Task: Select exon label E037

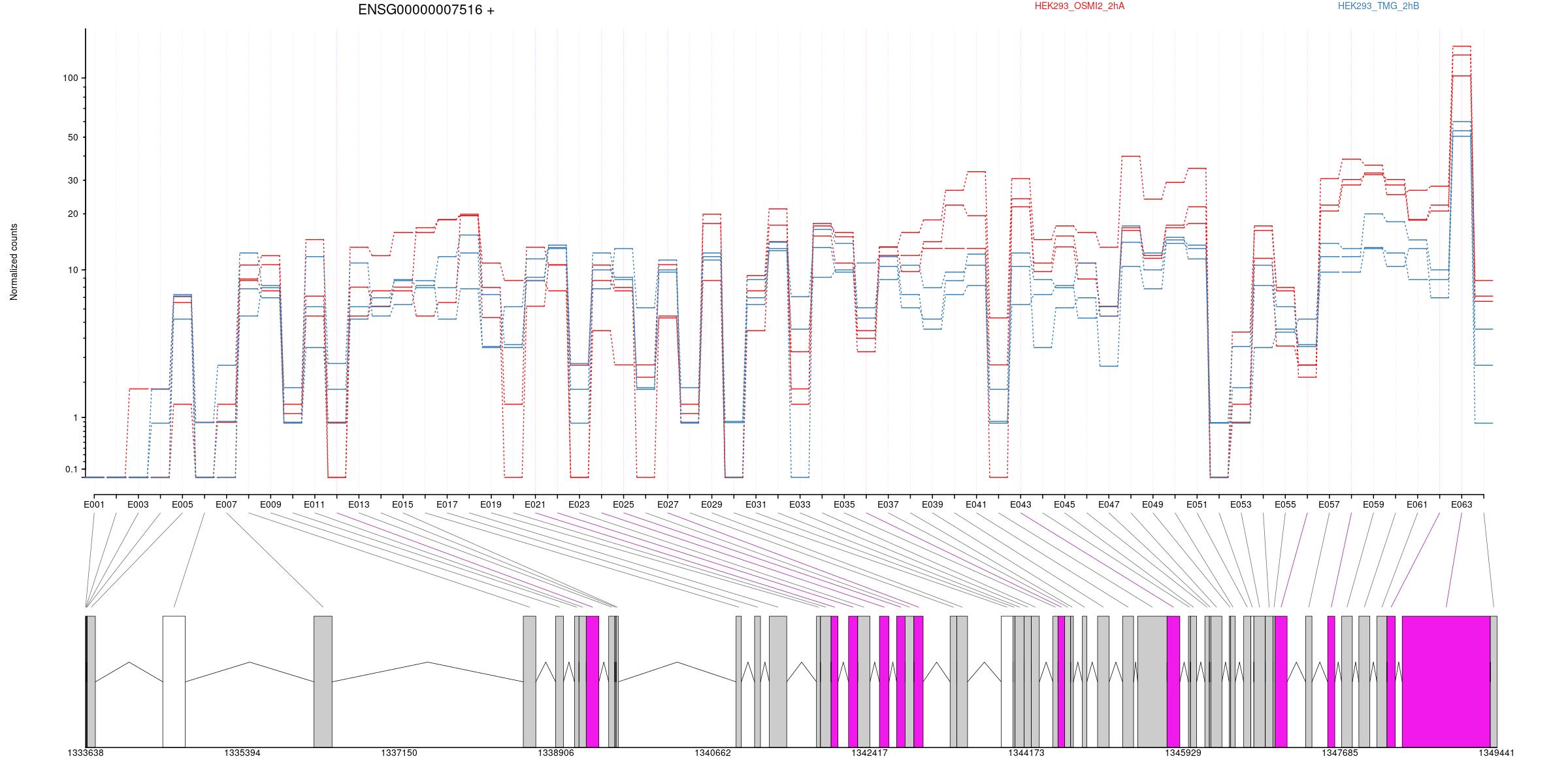Action: (888, 504)
